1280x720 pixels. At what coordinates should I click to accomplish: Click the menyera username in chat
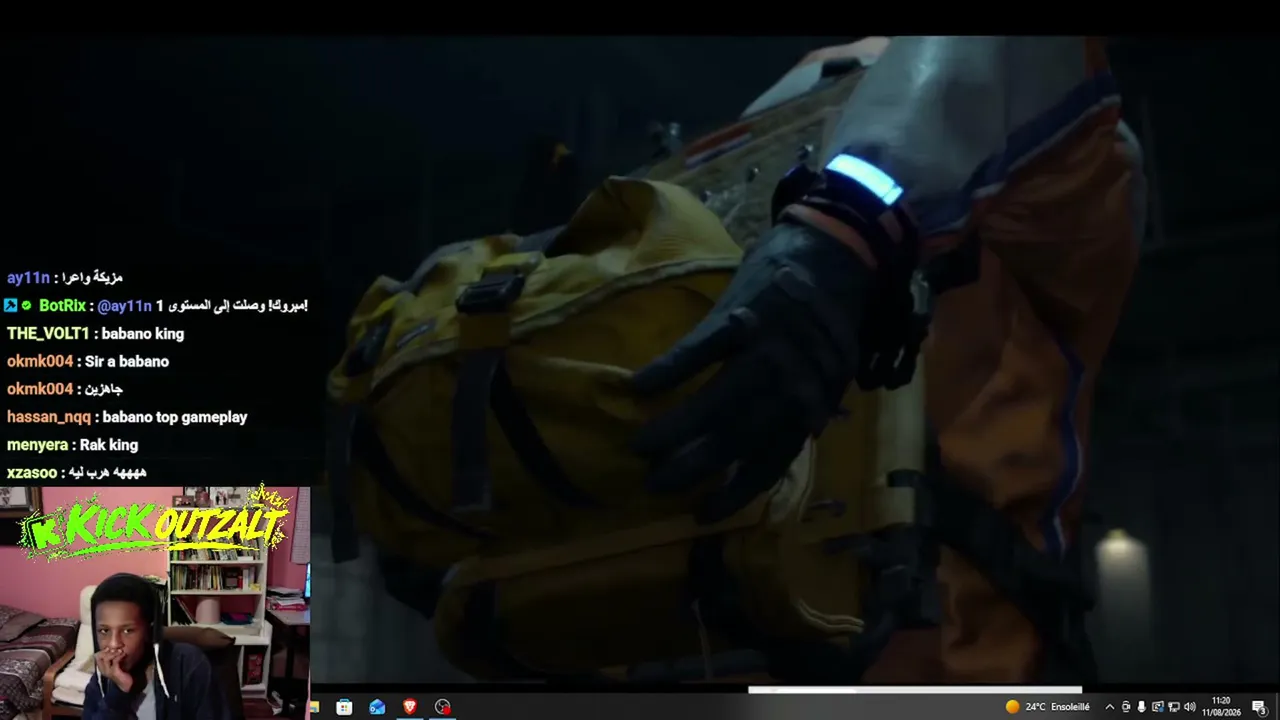(37, 445)
